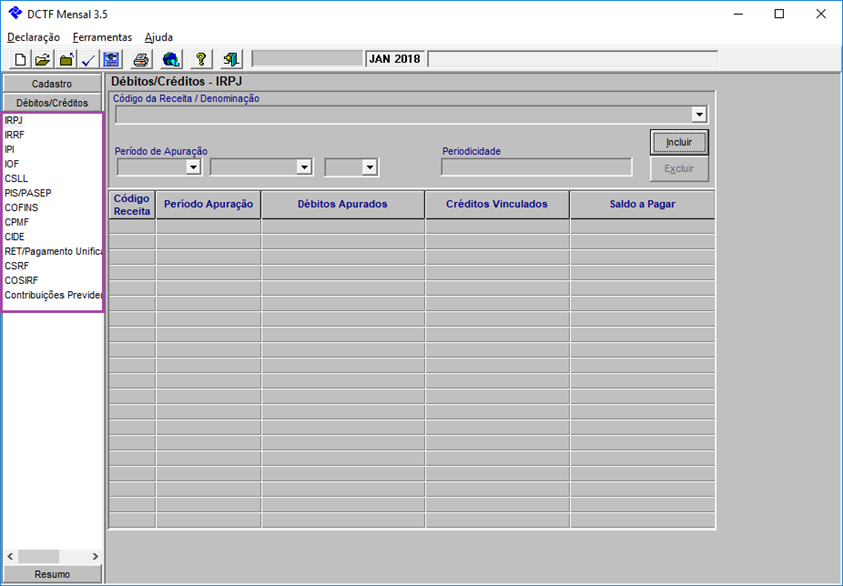This screenshot has width=843, height=586.
Task: Select RET/Pagamento Unificado item
Action: coord(53,251)
